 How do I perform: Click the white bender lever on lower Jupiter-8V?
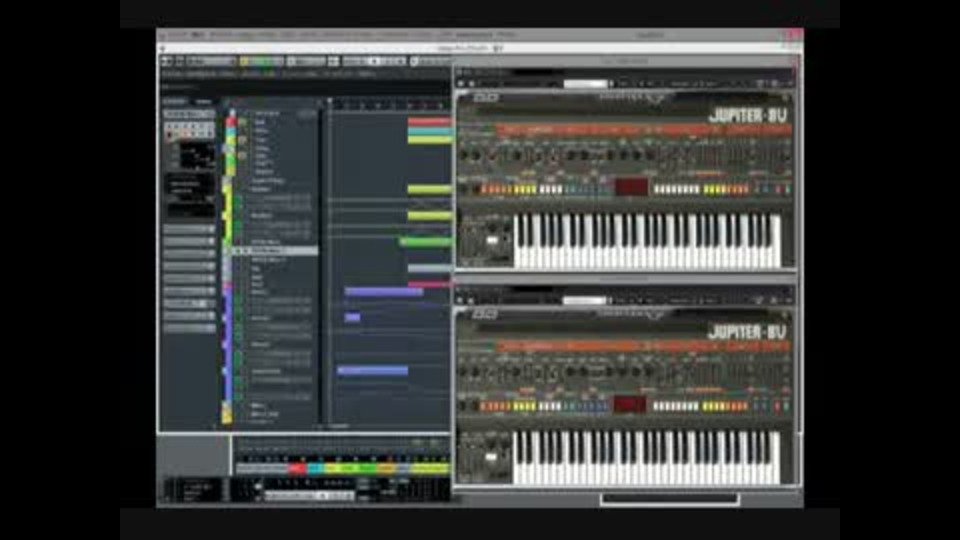pyautogui.click(x=490, y=457)
